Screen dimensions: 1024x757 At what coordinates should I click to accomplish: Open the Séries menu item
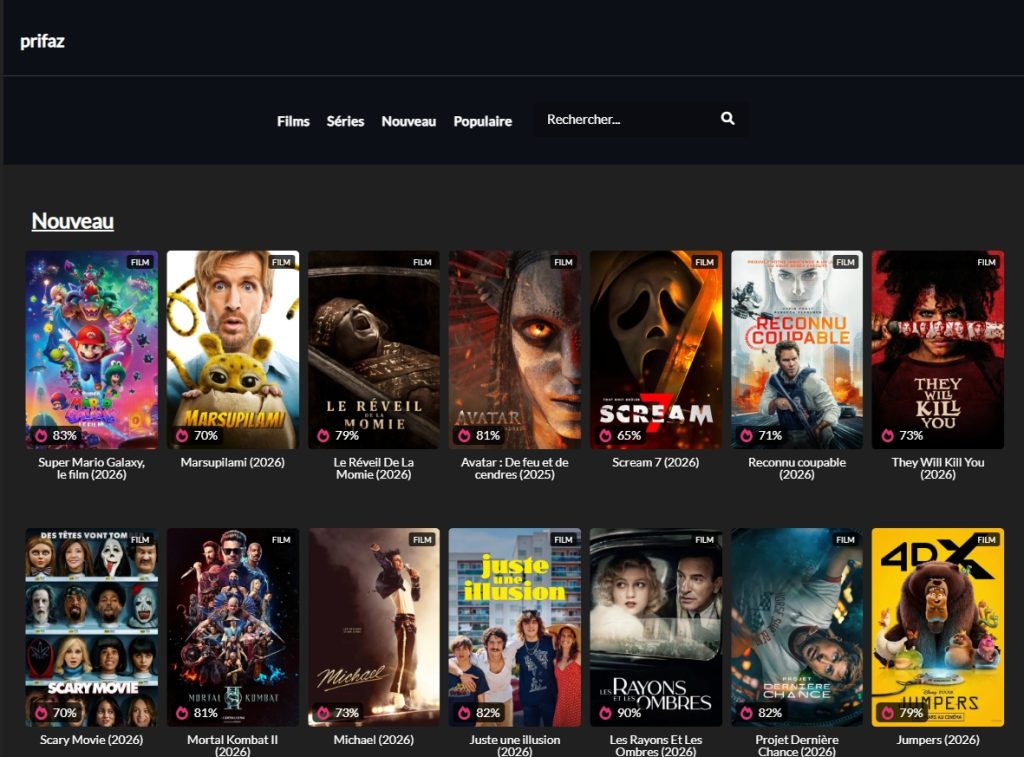(x=345, y=121)
